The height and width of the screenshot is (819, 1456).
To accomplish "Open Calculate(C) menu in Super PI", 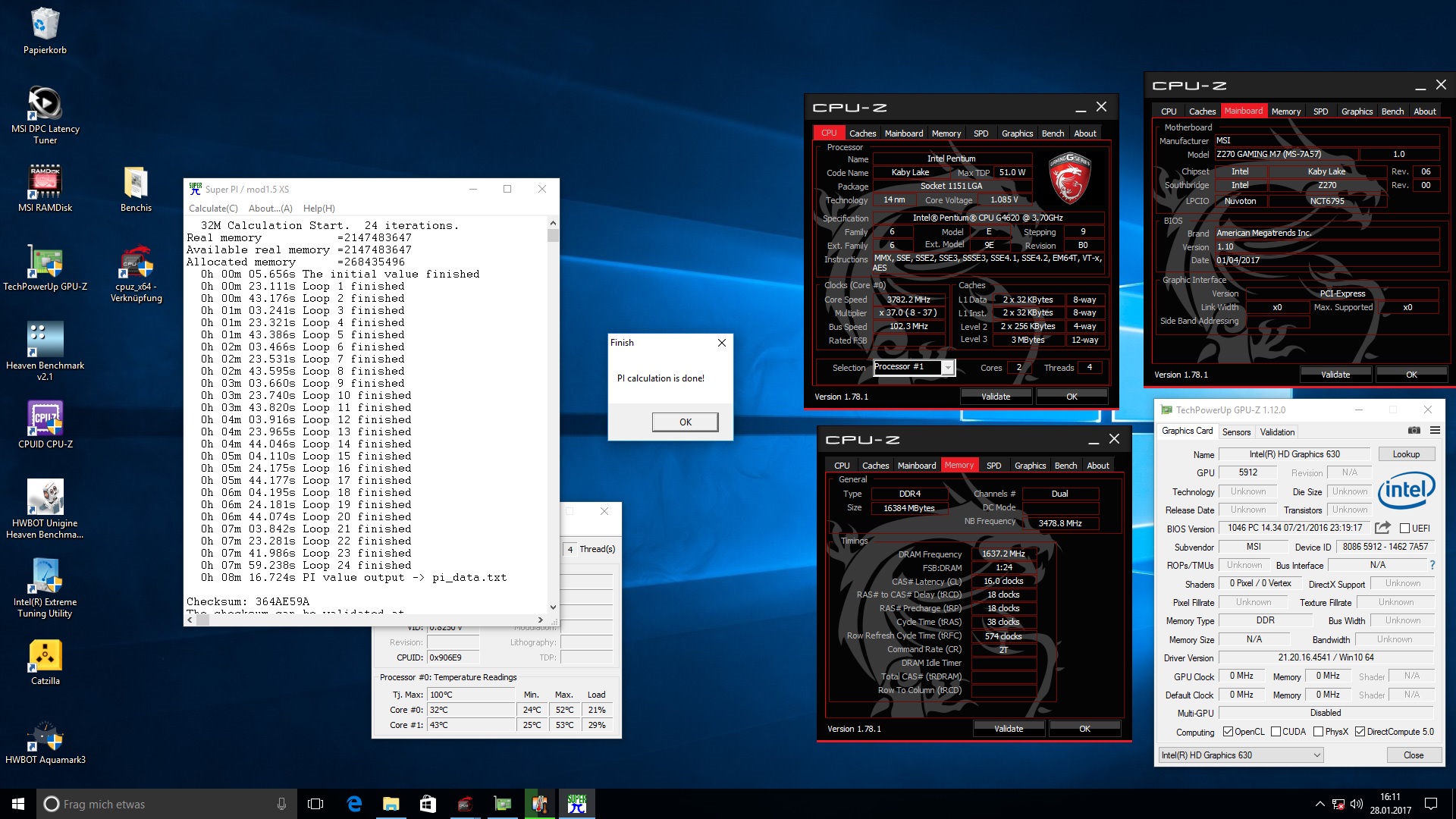I will click(213, 209).
